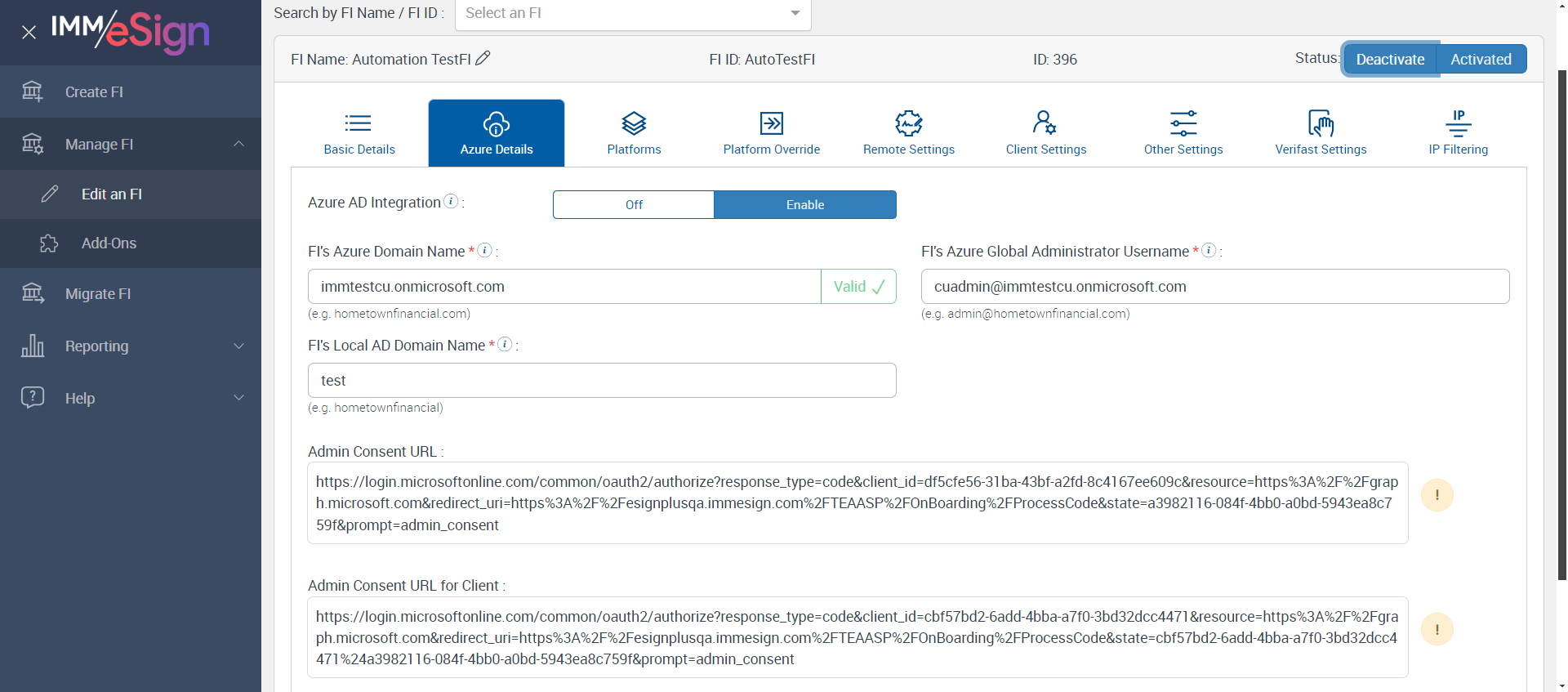Image resolution: width=1568 pixels, height=692 pixels.
Task: Open the IP Filtering tab label
Action: click(1459, 150)
